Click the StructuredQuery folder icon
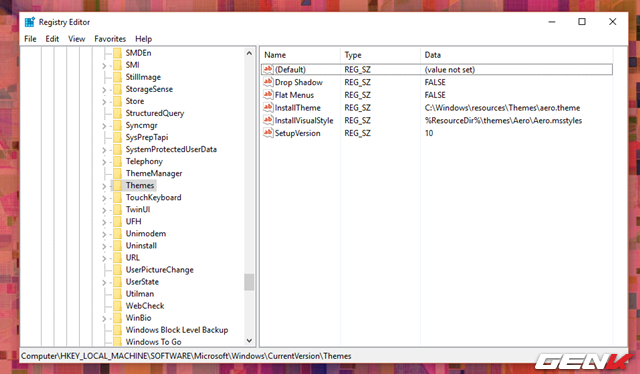Image resolution: width=640 pixels, height=374 pixels. click(117, 113)
